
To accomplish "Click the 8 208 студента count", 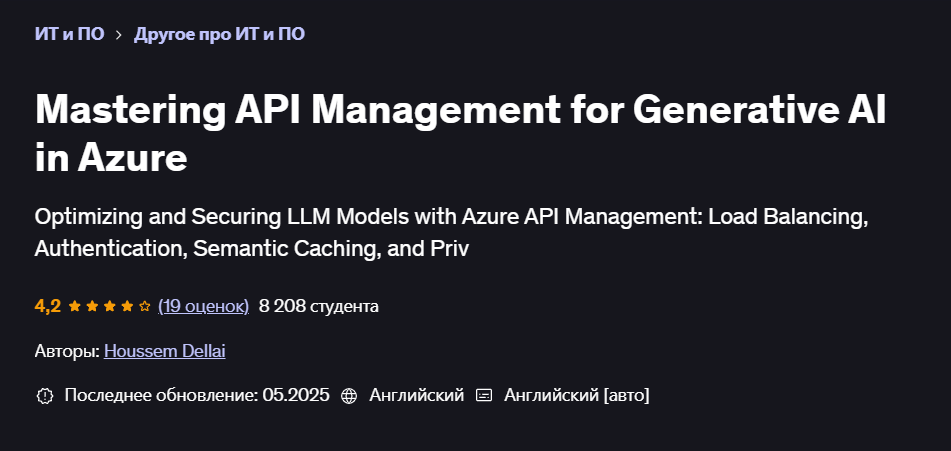I will pyautogui.click(x=318, y=306).
